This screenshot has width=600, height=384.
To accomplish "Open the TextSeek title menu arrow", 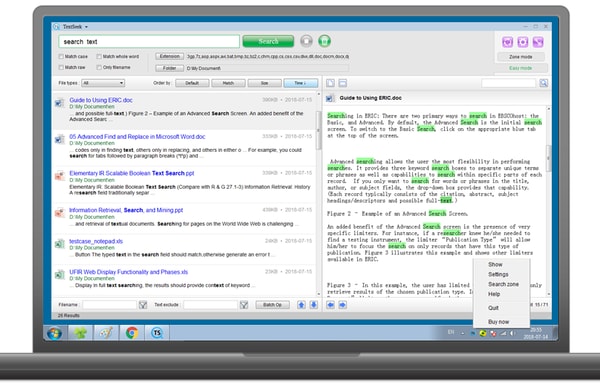I will coord(86,27).
